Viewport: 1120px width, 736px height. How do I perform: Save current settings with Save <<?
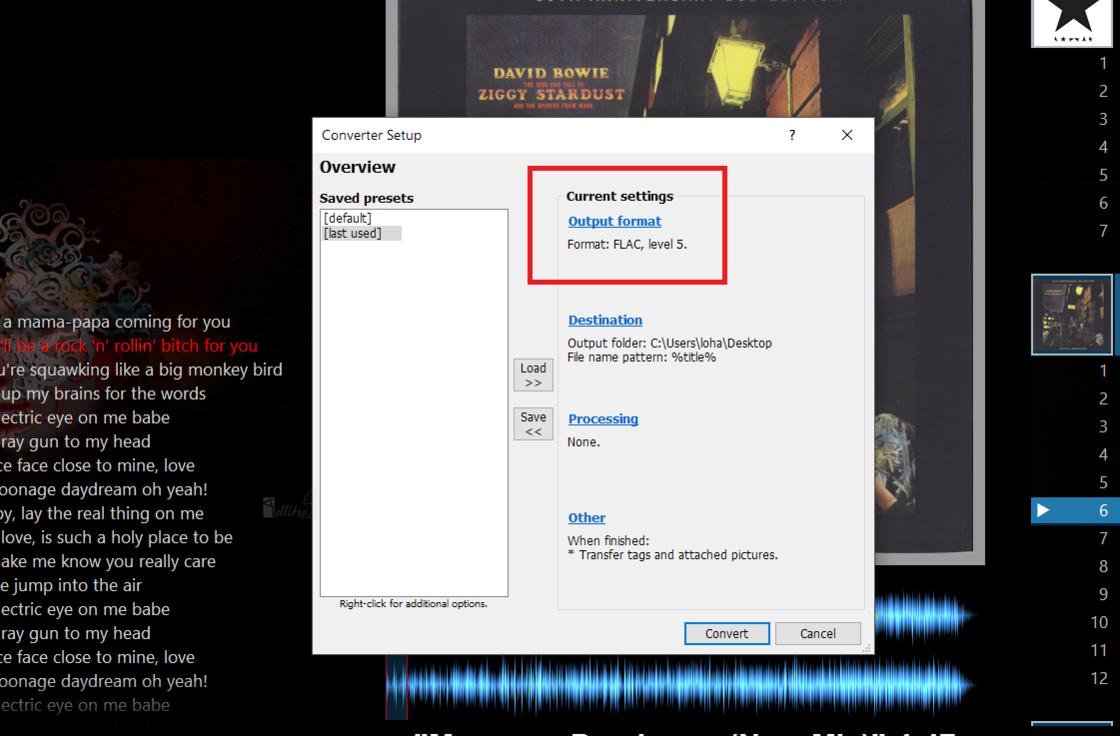pos(533,424)
